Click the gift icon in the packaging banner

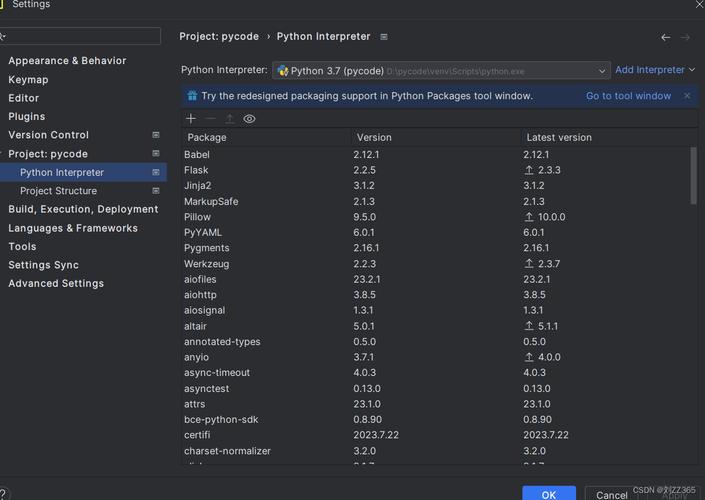[x=192, y=96]
